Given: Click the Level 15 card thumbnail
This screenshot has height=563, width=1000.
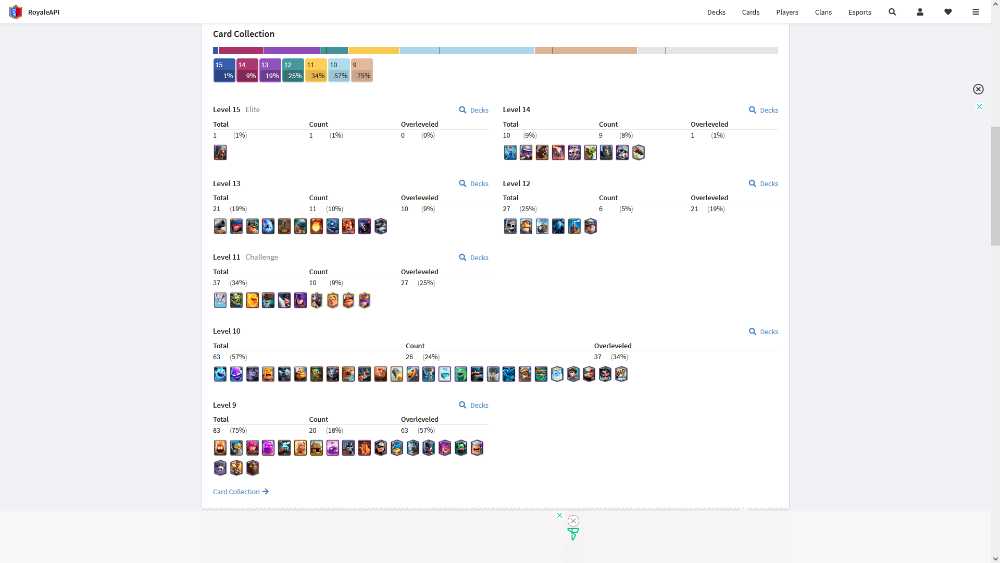Looking at the screenshot, I should pos(220,152).
